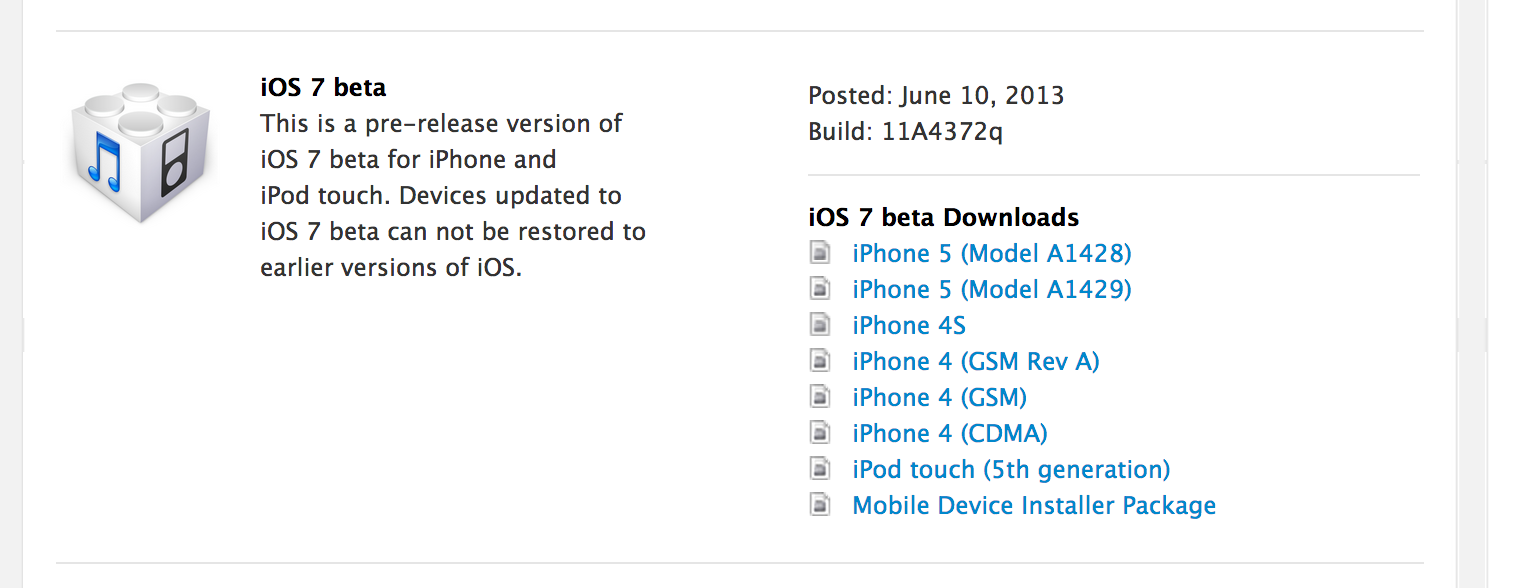The height and width of the screenshot is (588, 1514).
Task: Download iPhone 5 (Model A1429) beta
Action: tap(991, 290)
